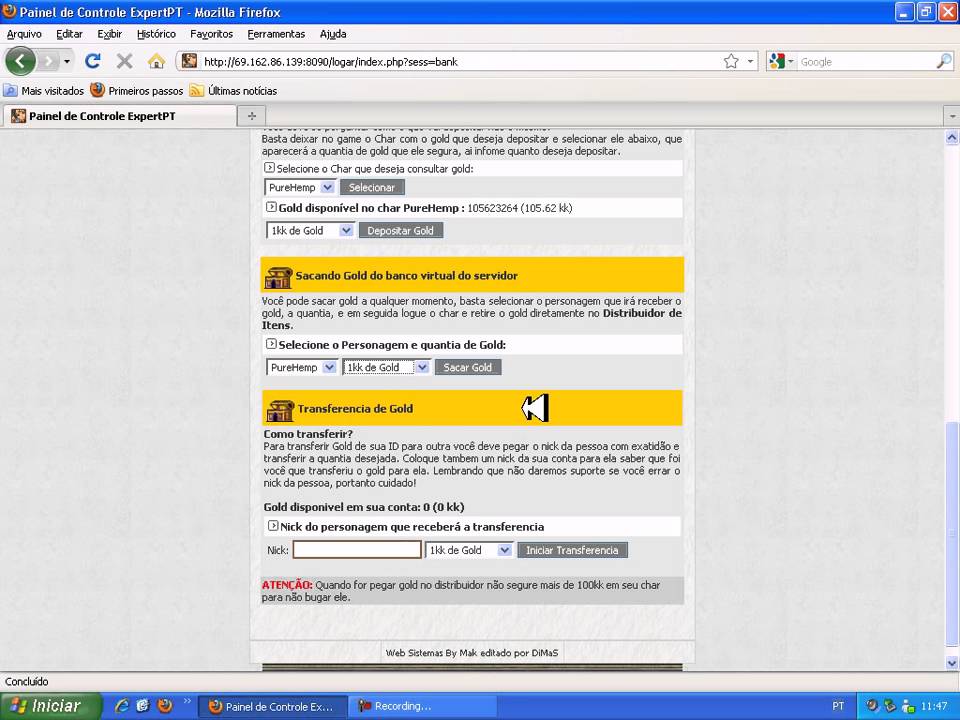Open the PureHemp dropdown for withdrawing gold
The image size is (960, 720).
(x=301, y=367)
